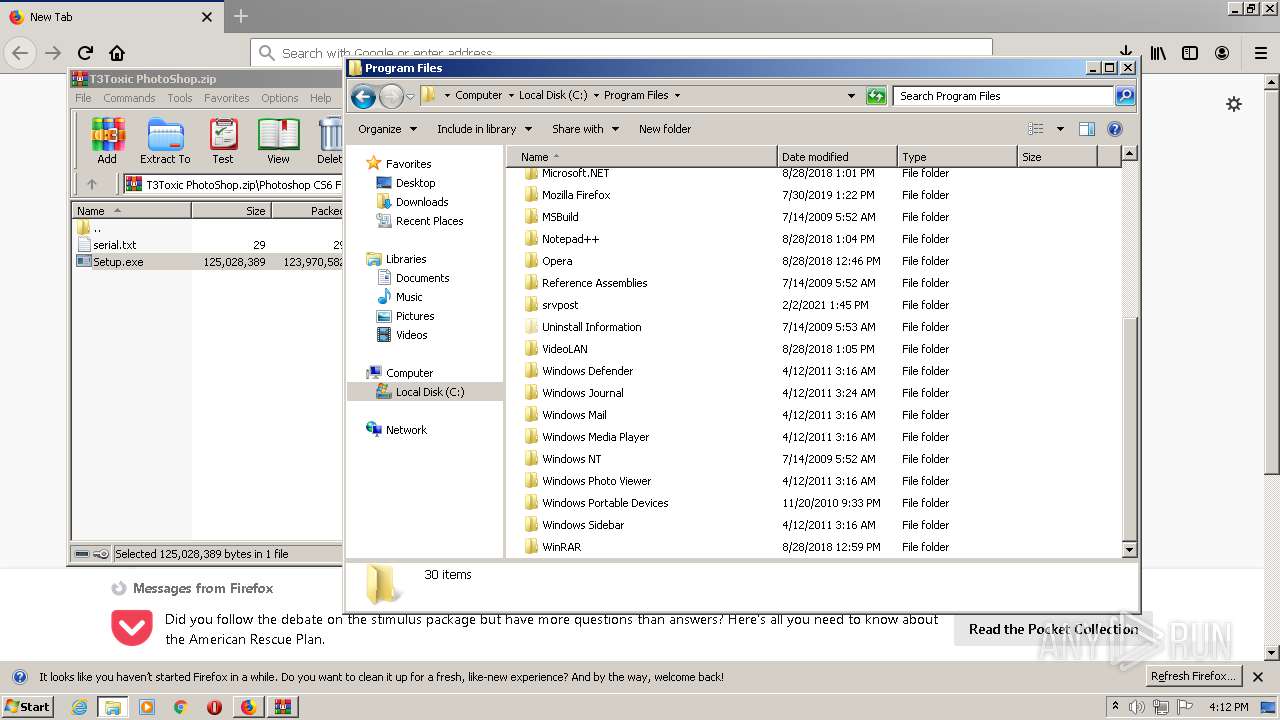Select WinRAR folder row
Image resolution: width=1280 pixels, height=720 pixels.
(812, 547)
